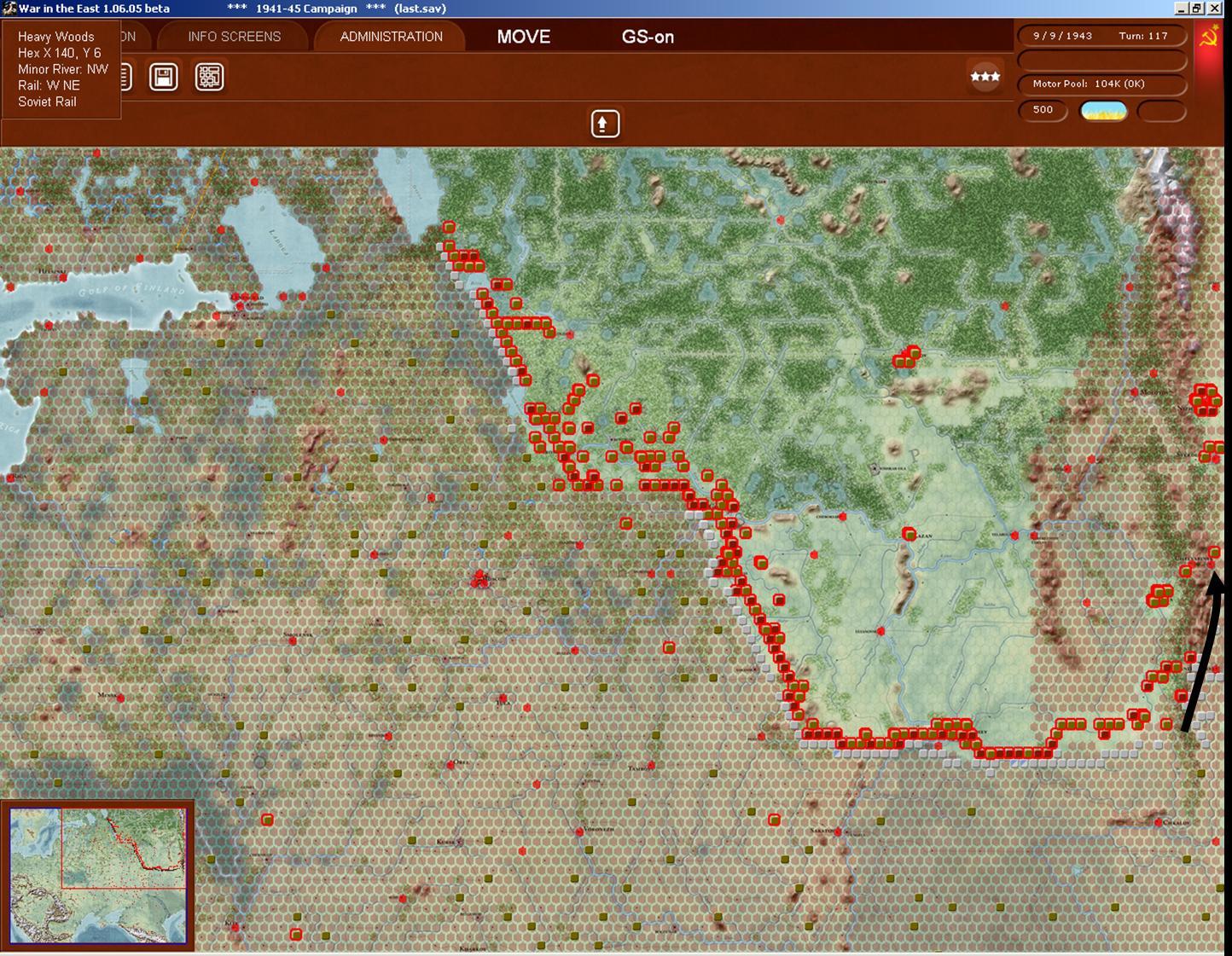Click the (last.sav) file name in title
The width and height of the screenshot is (1232, 956).
(x=420, y=9)
